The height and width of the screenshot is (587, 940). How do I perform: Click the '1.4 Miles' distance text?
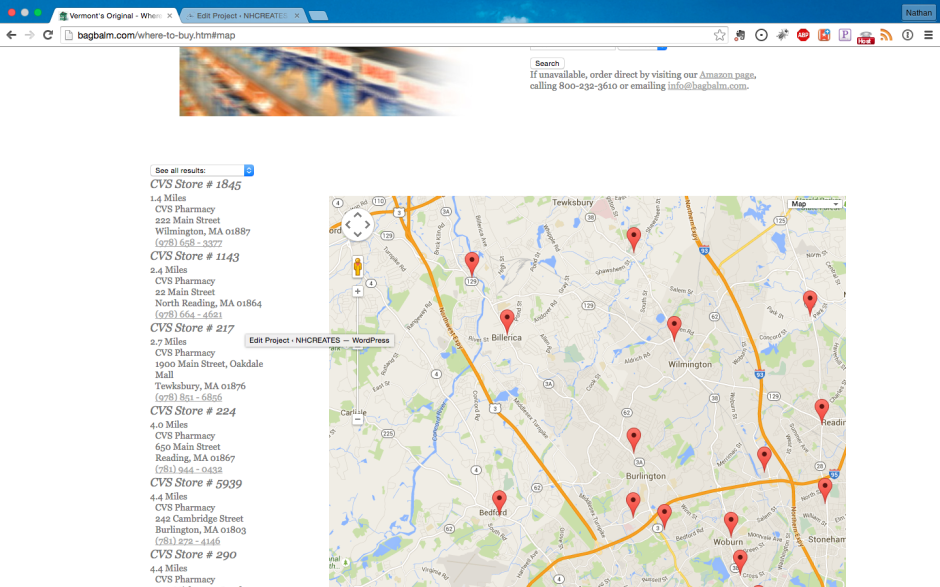pos(168,198)
